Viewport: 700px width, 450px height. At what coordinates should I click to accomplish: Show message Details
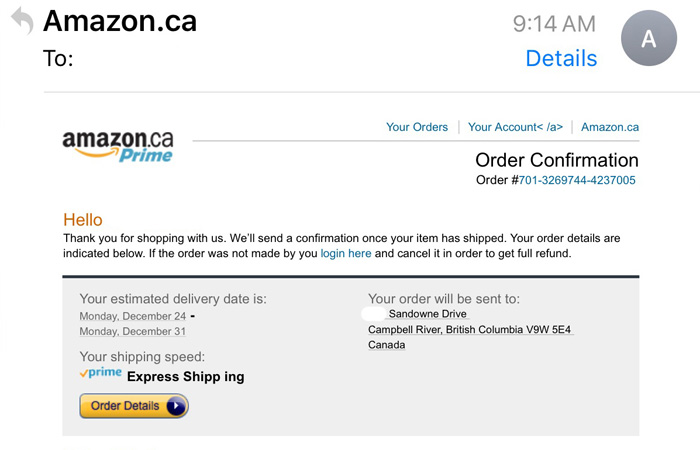point(561,58)
